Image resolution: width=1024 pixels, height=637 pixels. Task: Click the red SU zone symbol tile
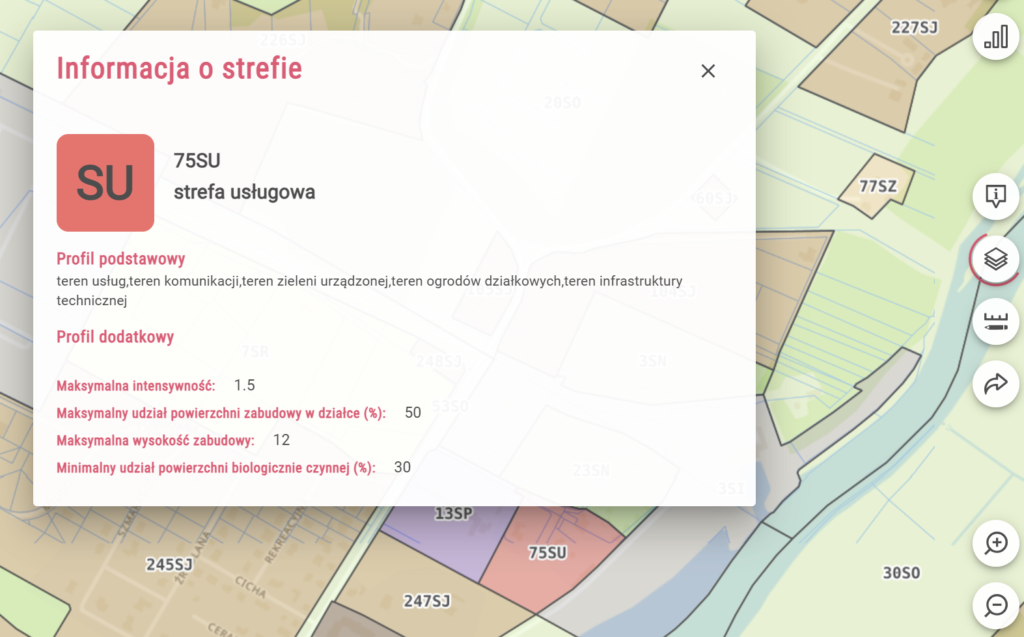[105, 183]
